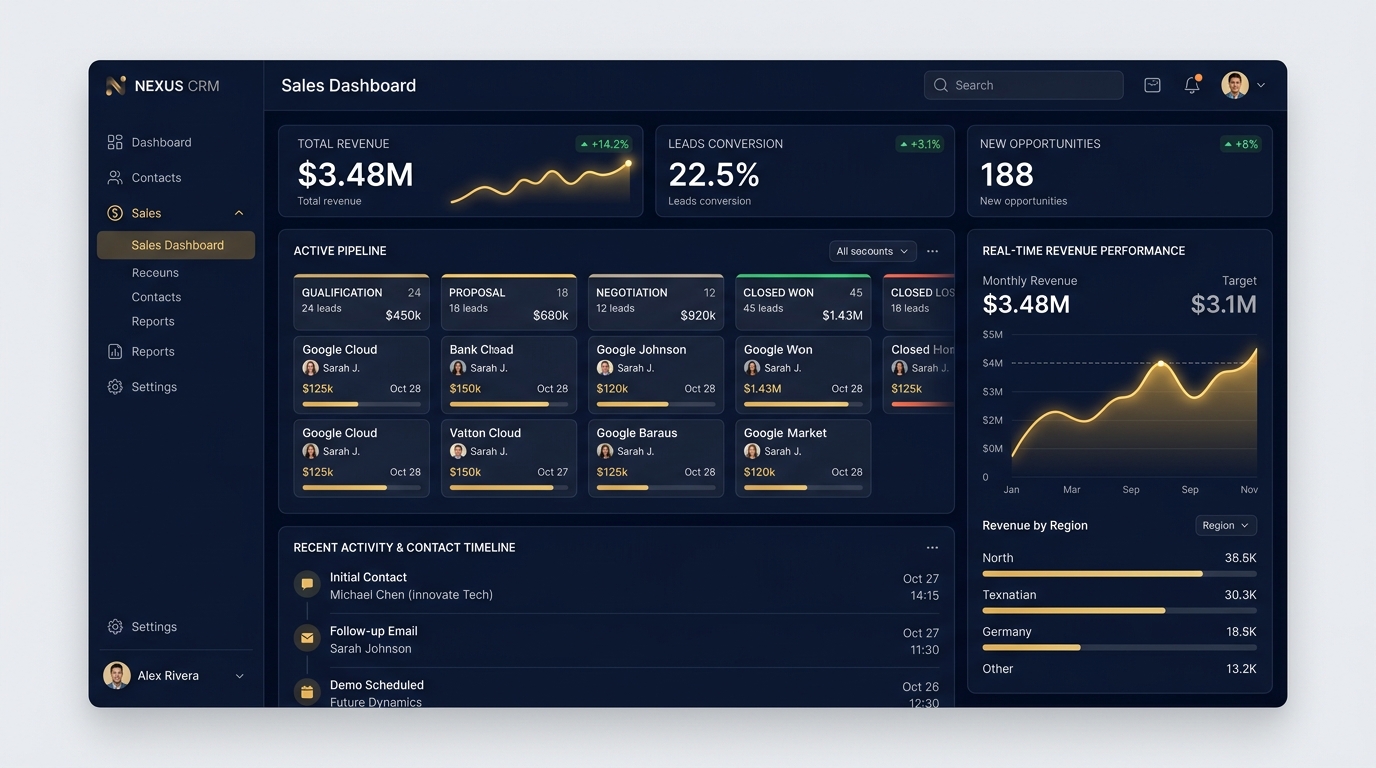This screenshot has height=768, width=1376.
Task: Open Google Baraus deal card
Action: (x=656, y=458)
